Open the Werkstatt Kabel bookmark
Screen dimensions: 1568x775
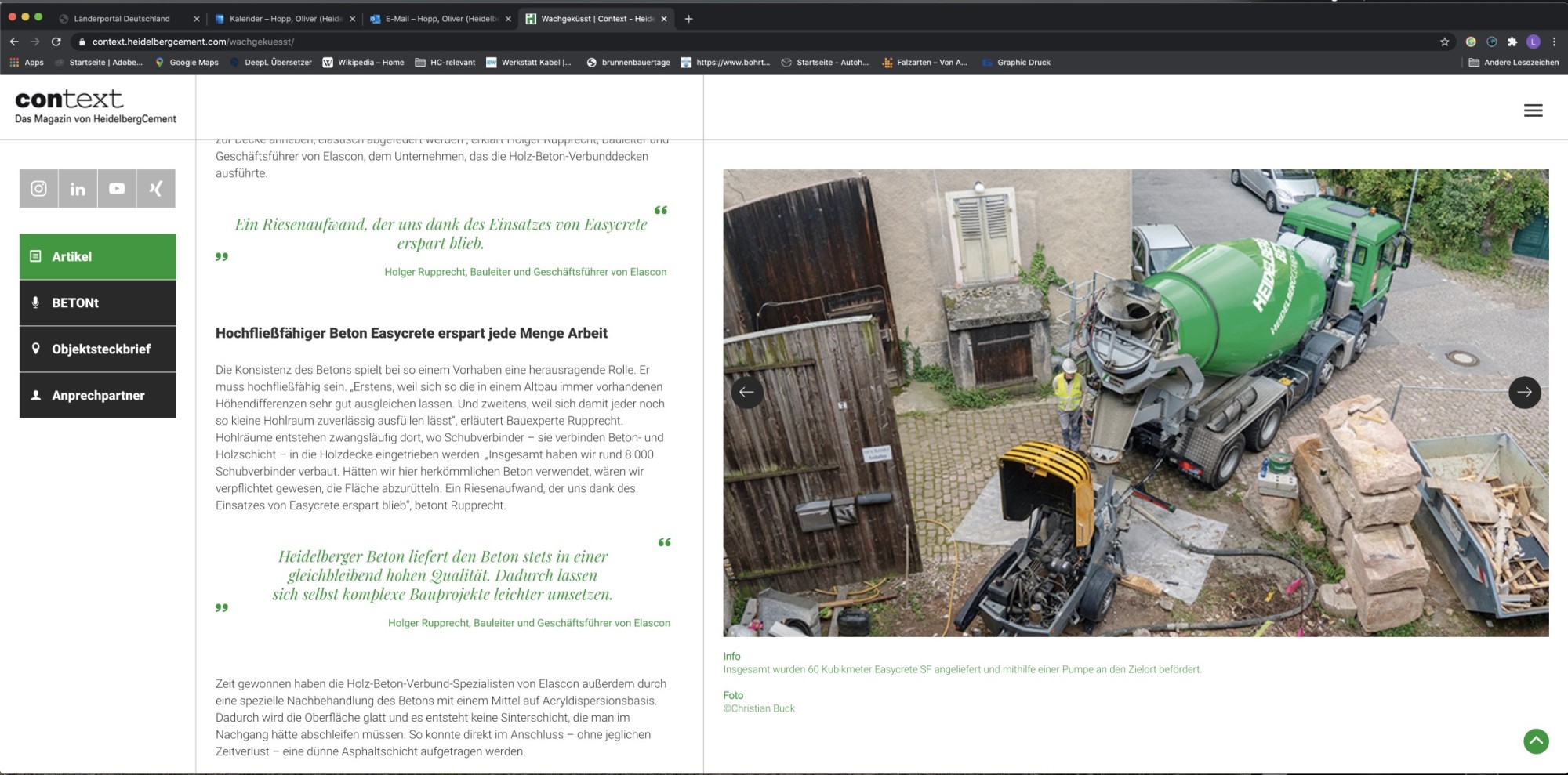(528, 63)
